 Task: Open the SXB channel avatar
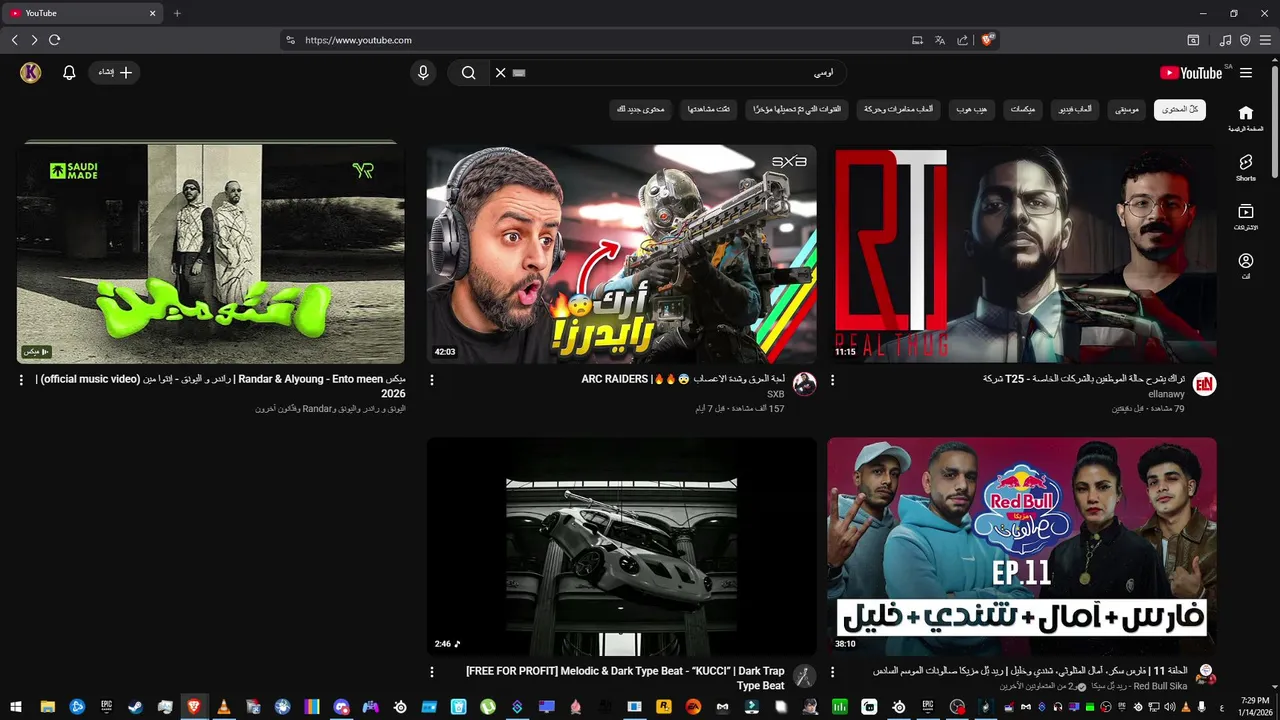(x=804, y=384)
